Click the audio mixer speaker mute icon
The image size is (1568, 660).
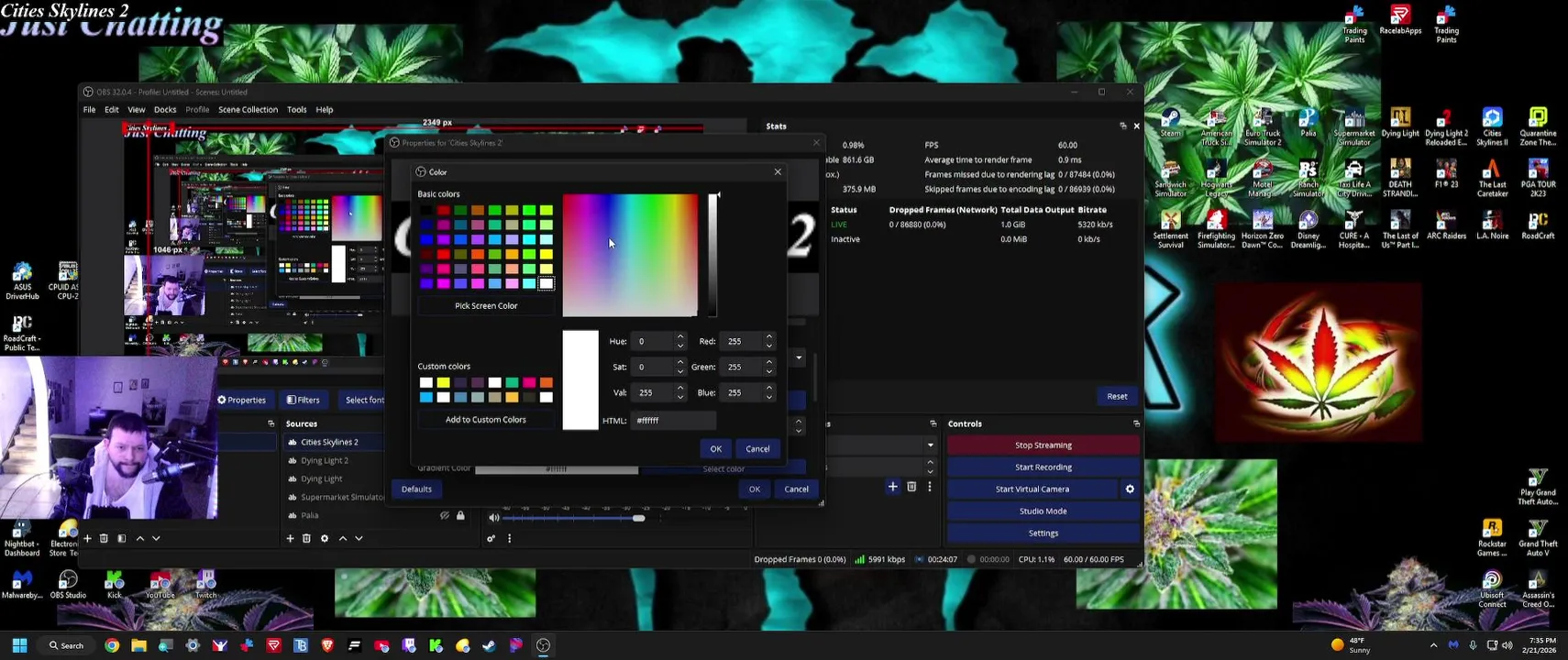(494, 518)
